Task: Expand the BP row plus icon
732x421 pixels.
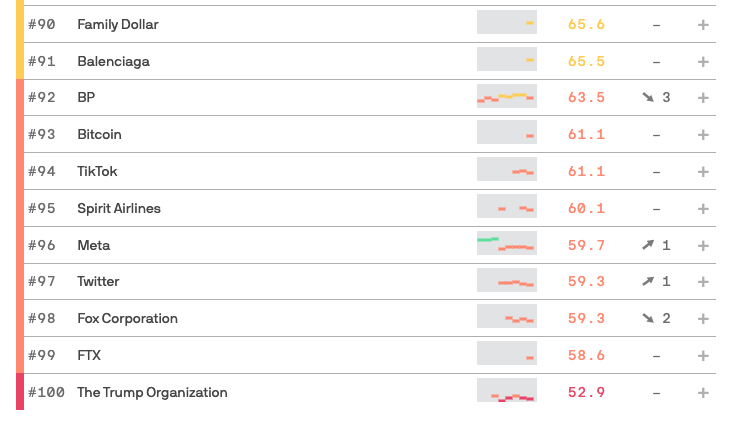Action: coord(703,98)
